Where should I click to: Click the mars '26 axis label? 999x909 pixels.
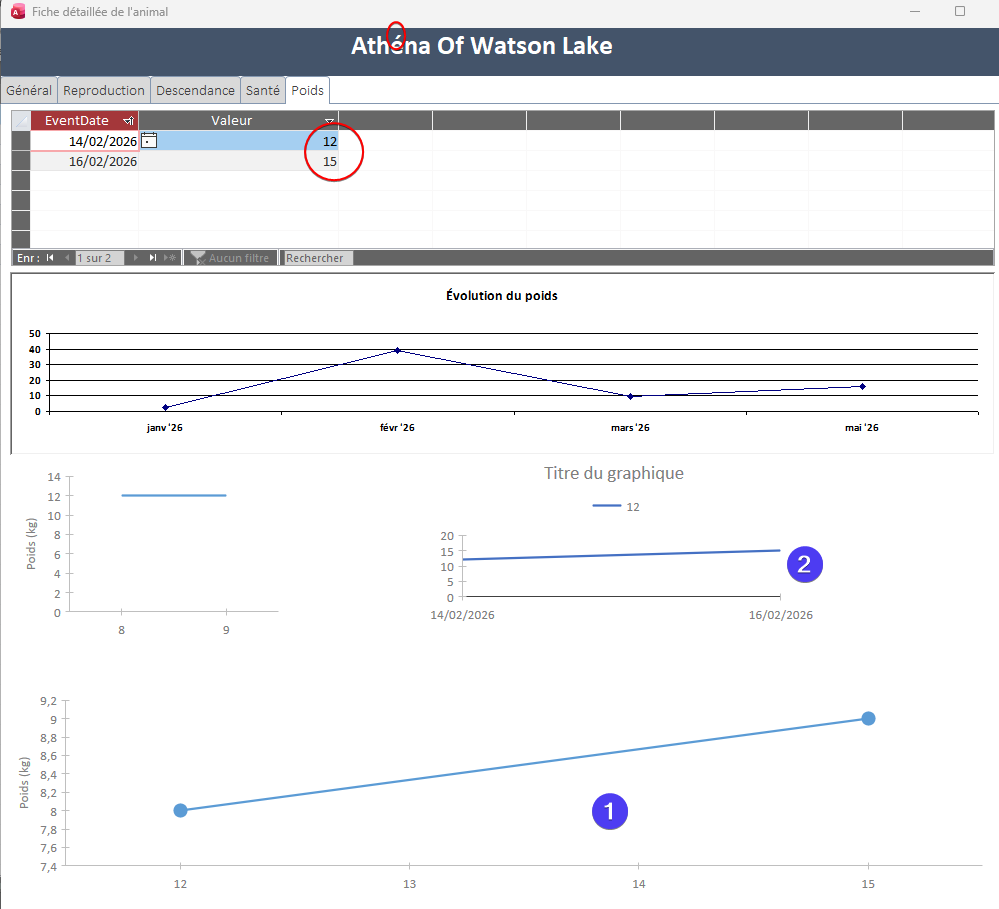click(x=630, y=427)
